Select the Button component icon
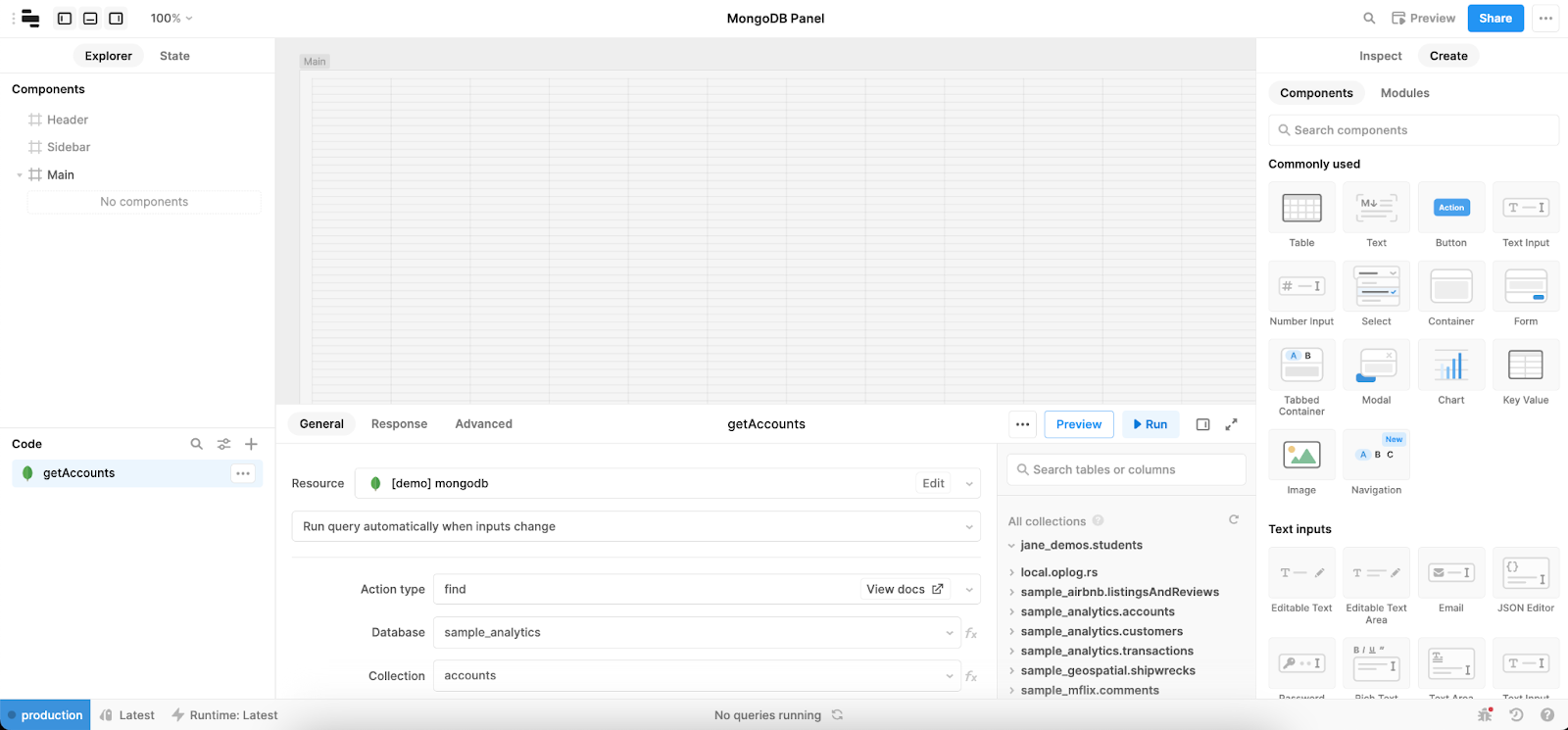The image size is (1568, 730). (1451, 208)
